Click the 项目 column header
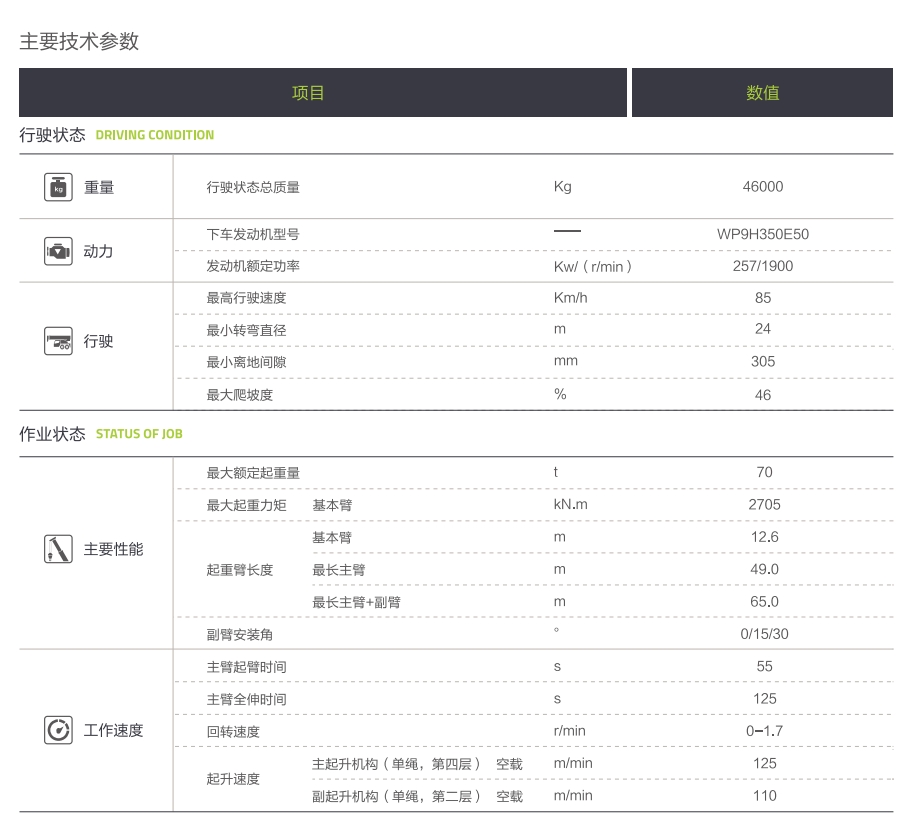 [323, 93]
